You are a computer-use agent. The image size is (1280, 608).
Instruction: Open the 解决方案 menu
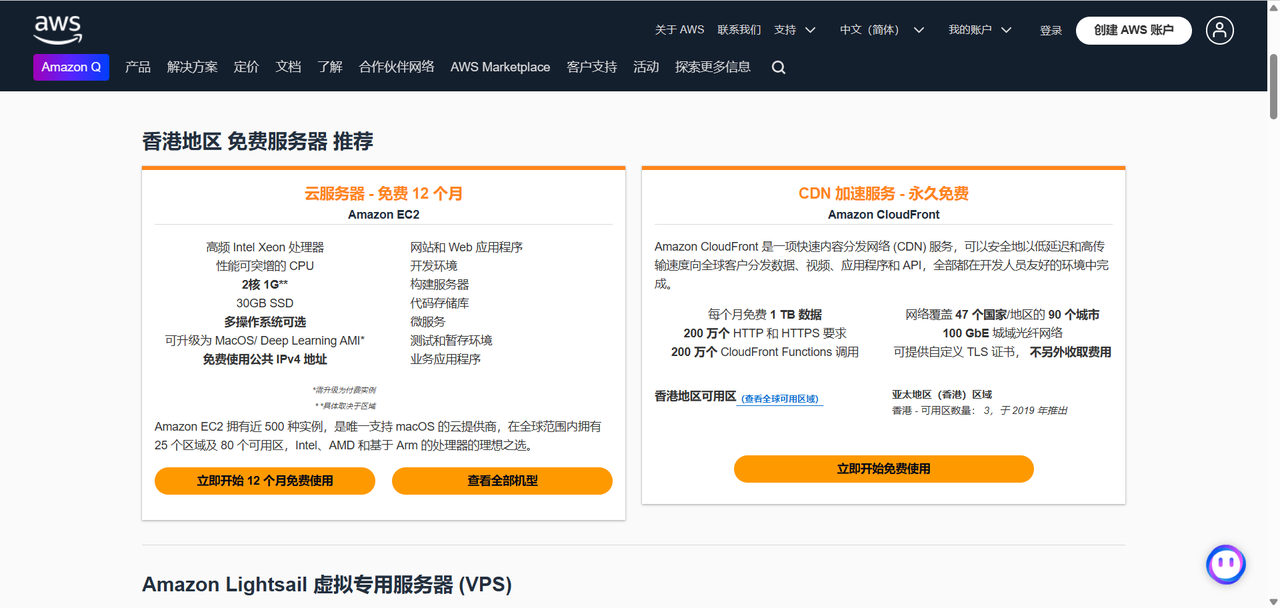point(192,67)
